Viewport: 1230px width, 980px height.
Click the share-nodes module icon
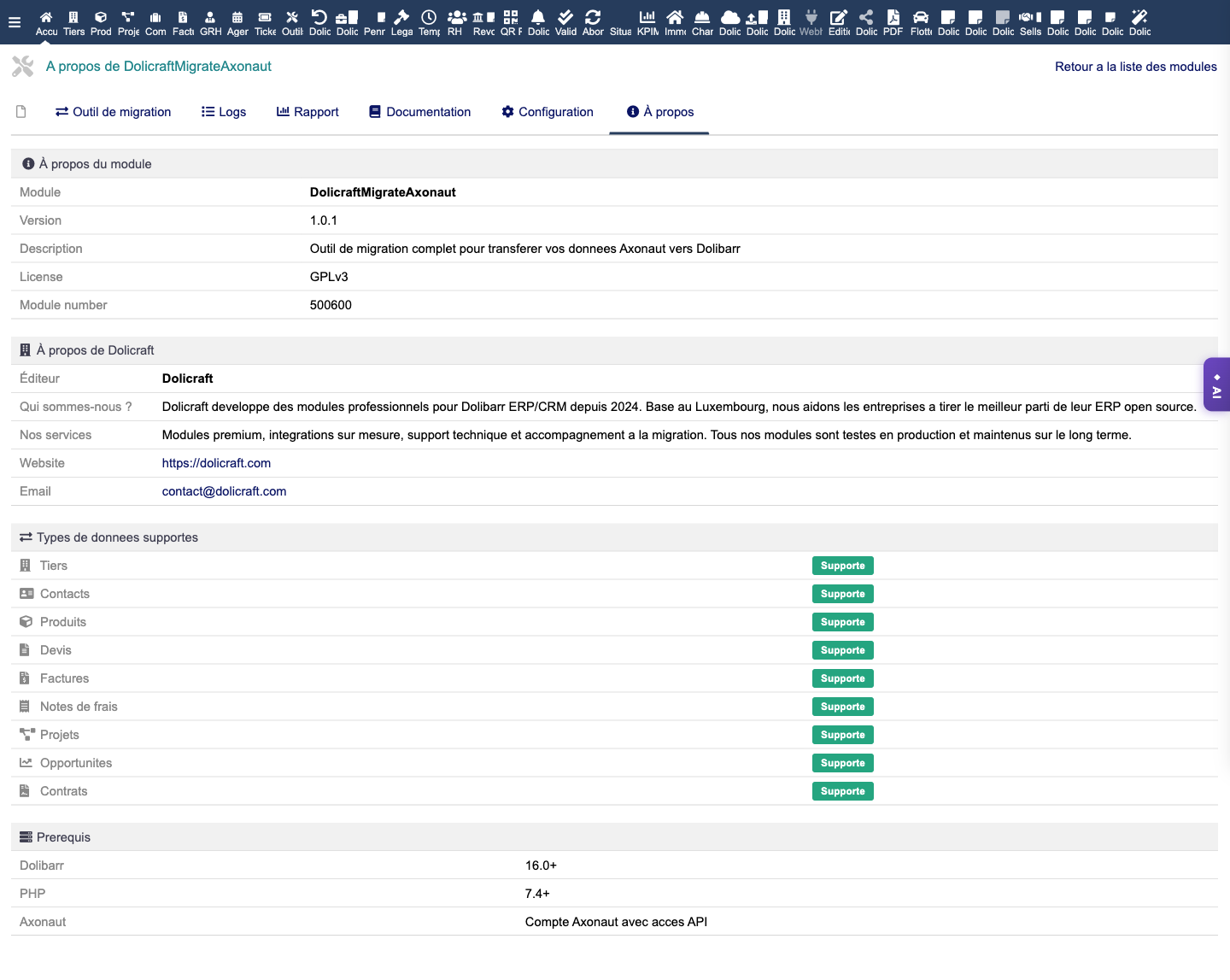(866, 17)
